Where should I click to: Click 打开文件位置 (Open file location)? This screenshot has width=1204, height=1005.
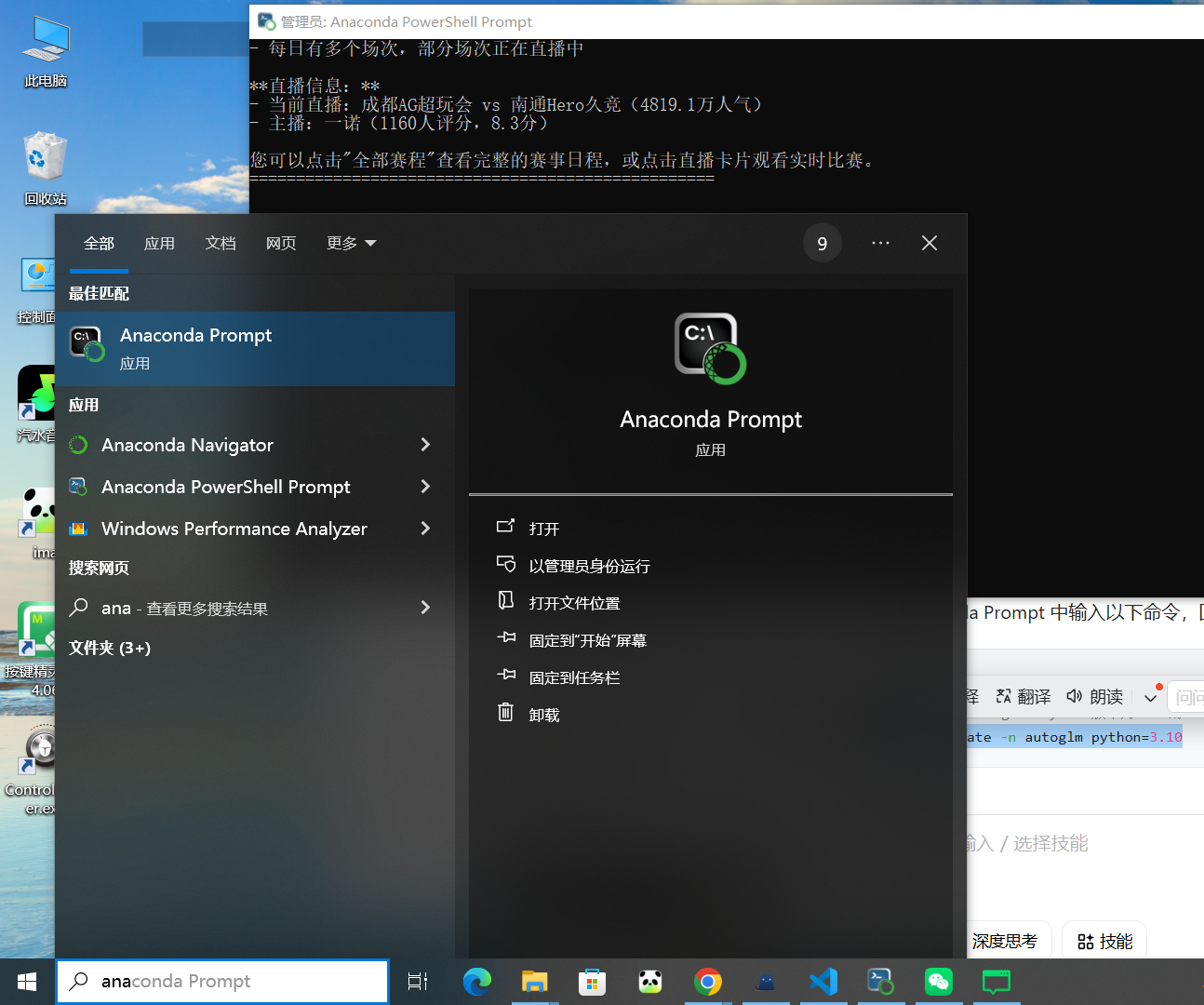[574, 603]
